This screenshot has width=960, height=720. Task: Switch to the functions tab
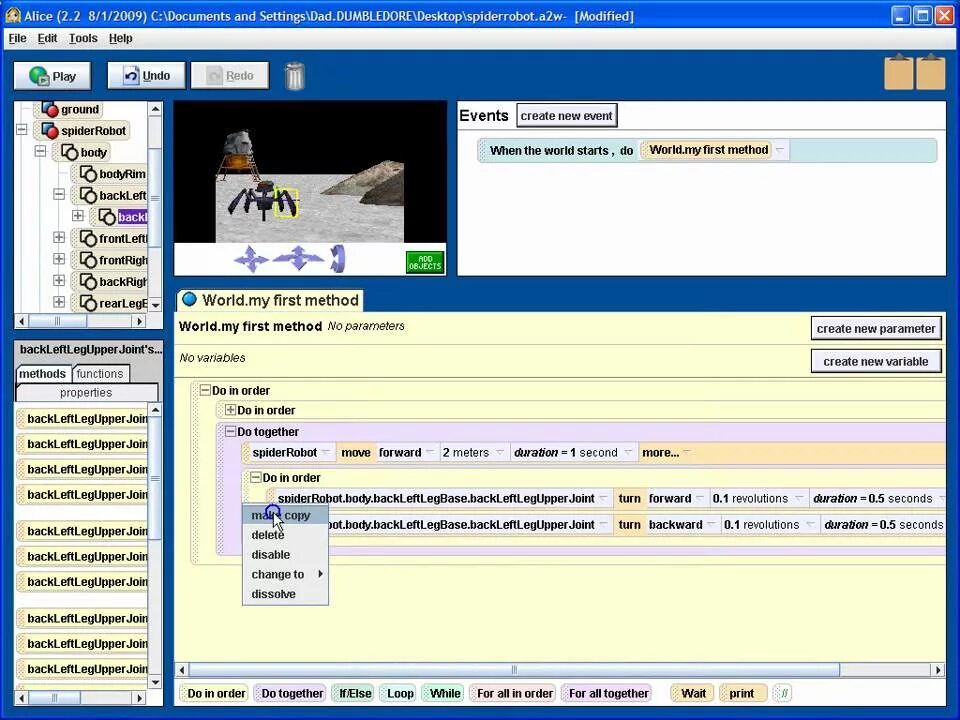click(x=100, y=373)
